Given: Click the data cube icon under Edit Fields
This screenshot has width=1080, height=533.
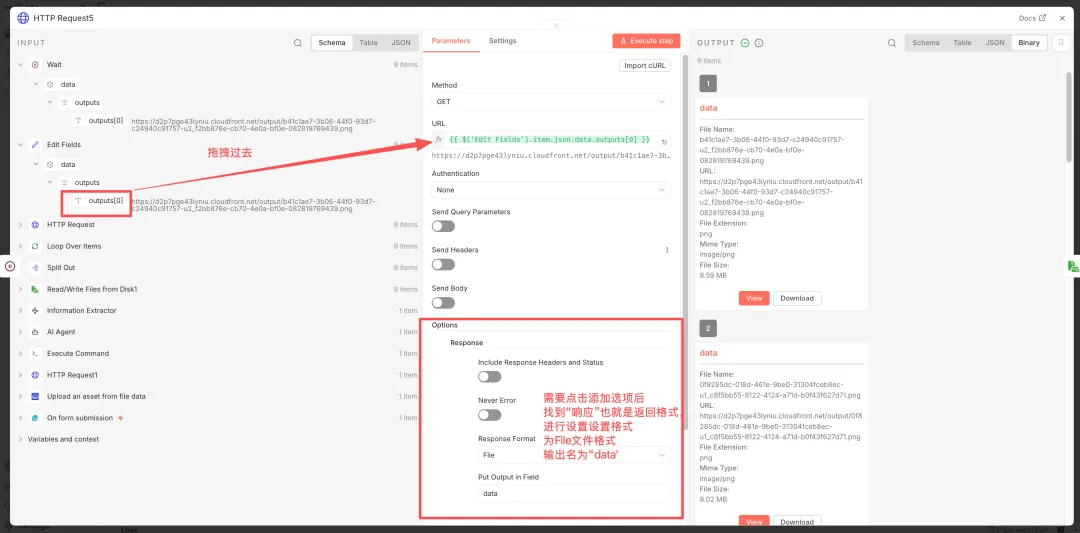Looking at the screenshot, I should (50, 165).
